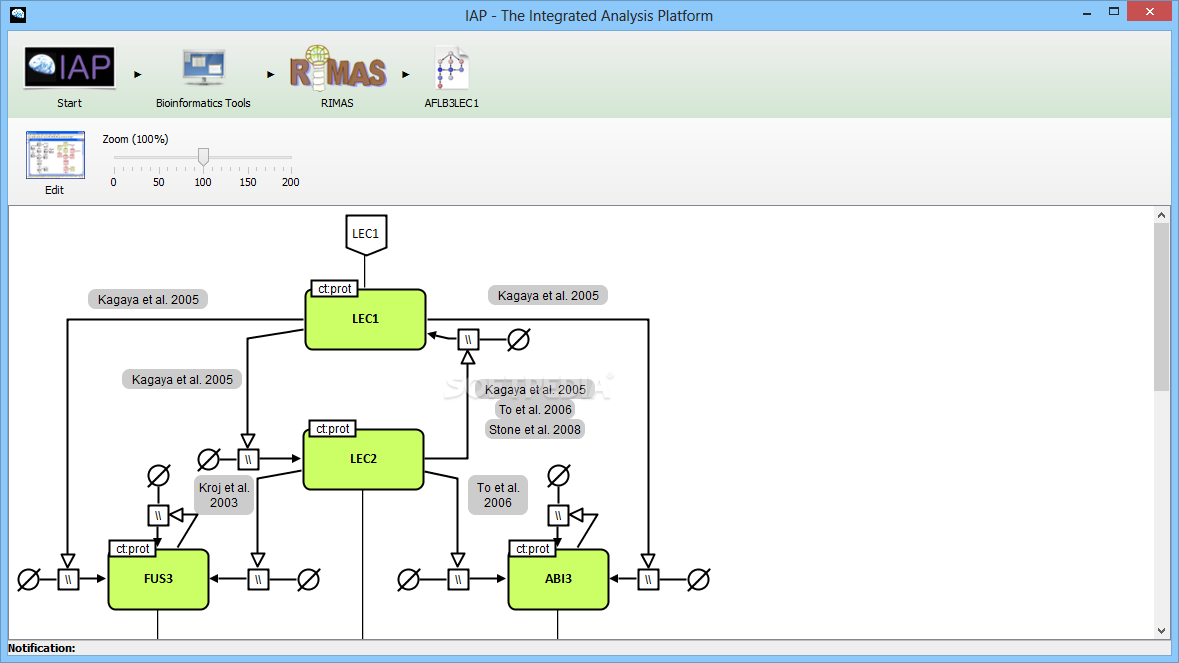Select process node right of ABI3
The image size is (1179, 663).
648,580
